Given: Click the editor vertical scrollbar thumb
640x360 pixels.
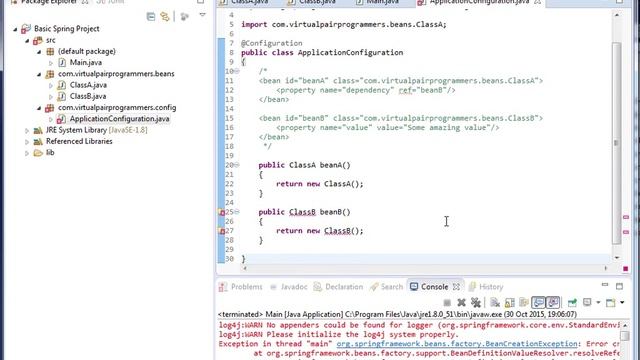Looking at the screenshot, I should [616, 143].
